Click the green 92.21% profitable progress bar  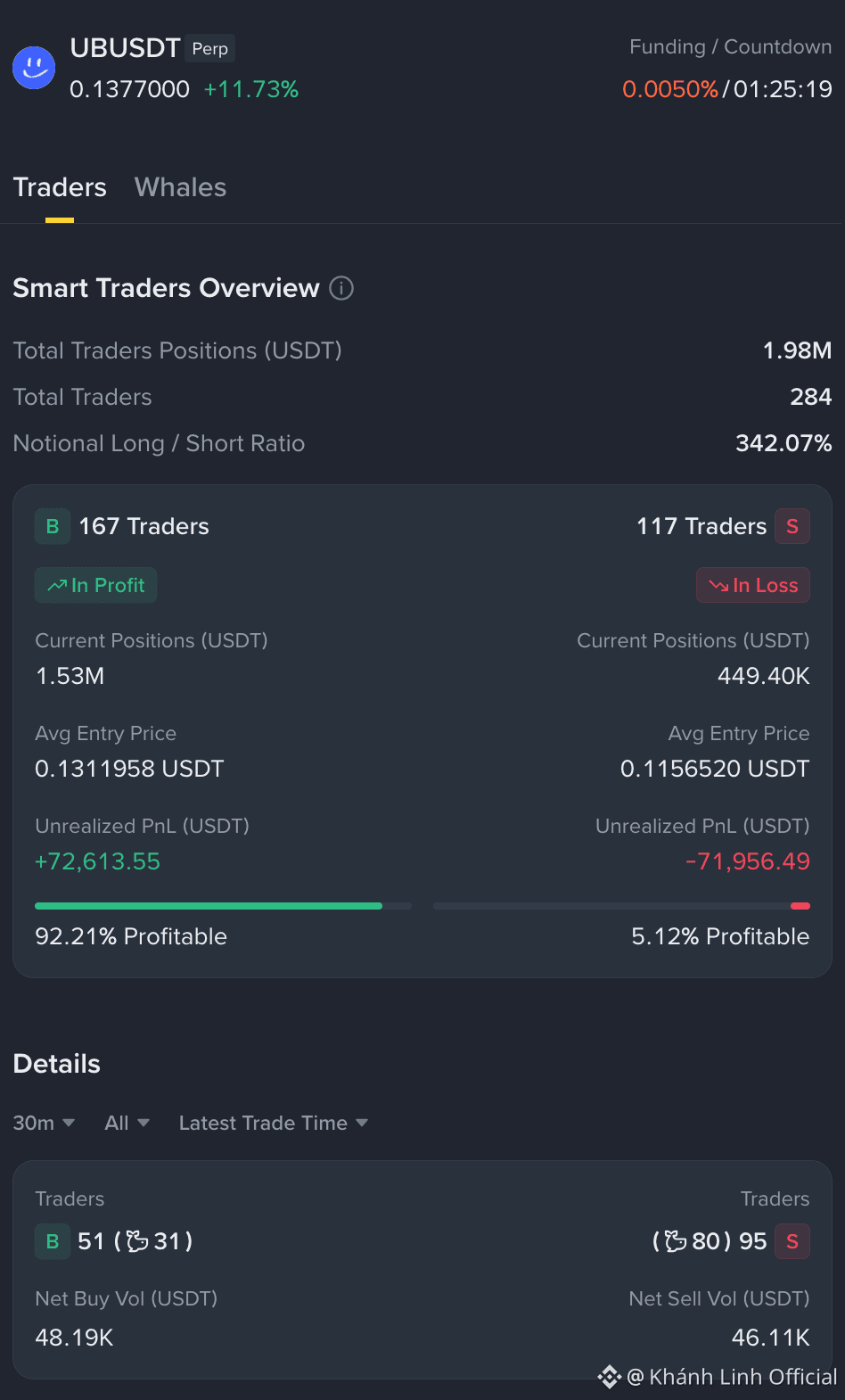point(209,906)
